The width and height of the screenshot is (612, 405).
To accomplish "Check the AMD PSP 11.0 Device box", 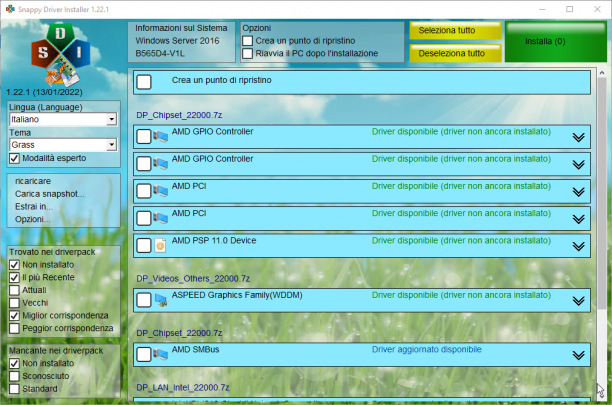I will 144,245.
